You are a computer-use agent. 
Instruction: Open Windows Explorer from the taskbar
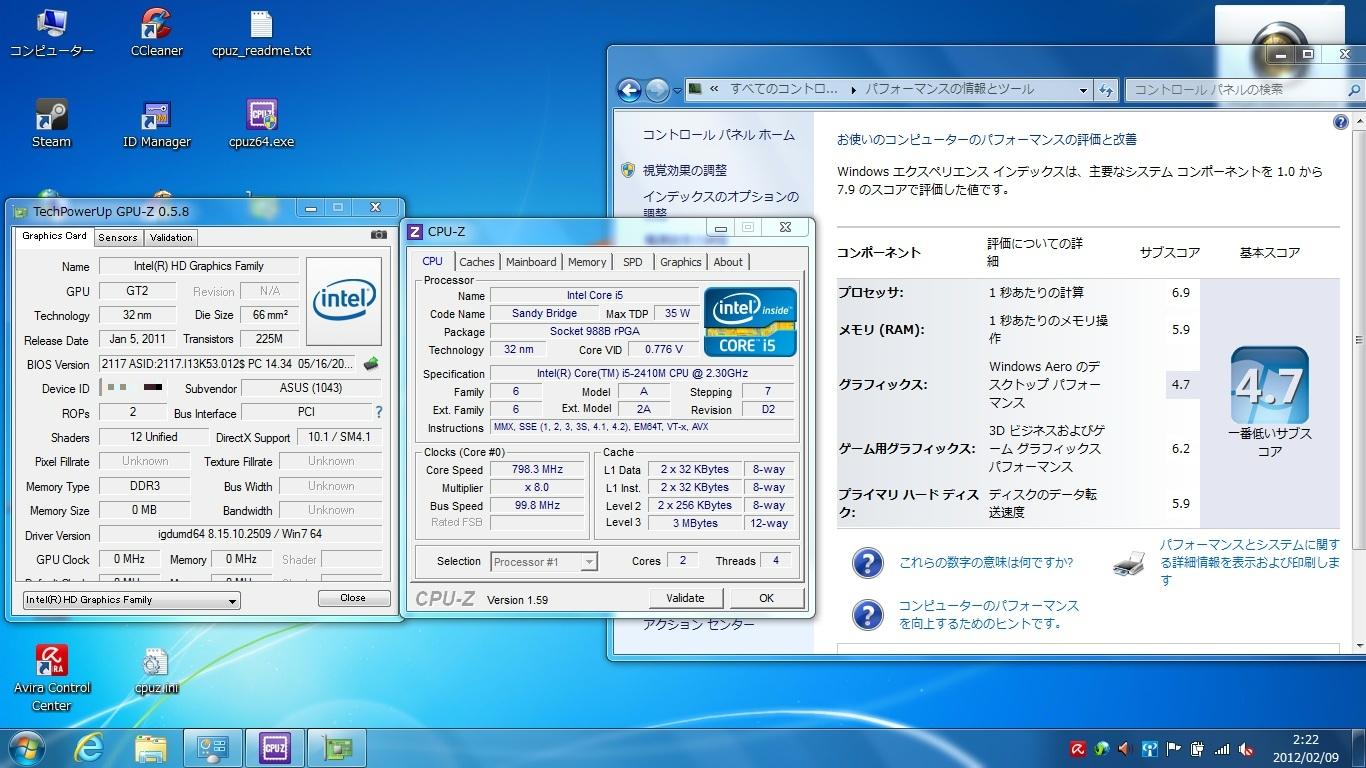151,748
